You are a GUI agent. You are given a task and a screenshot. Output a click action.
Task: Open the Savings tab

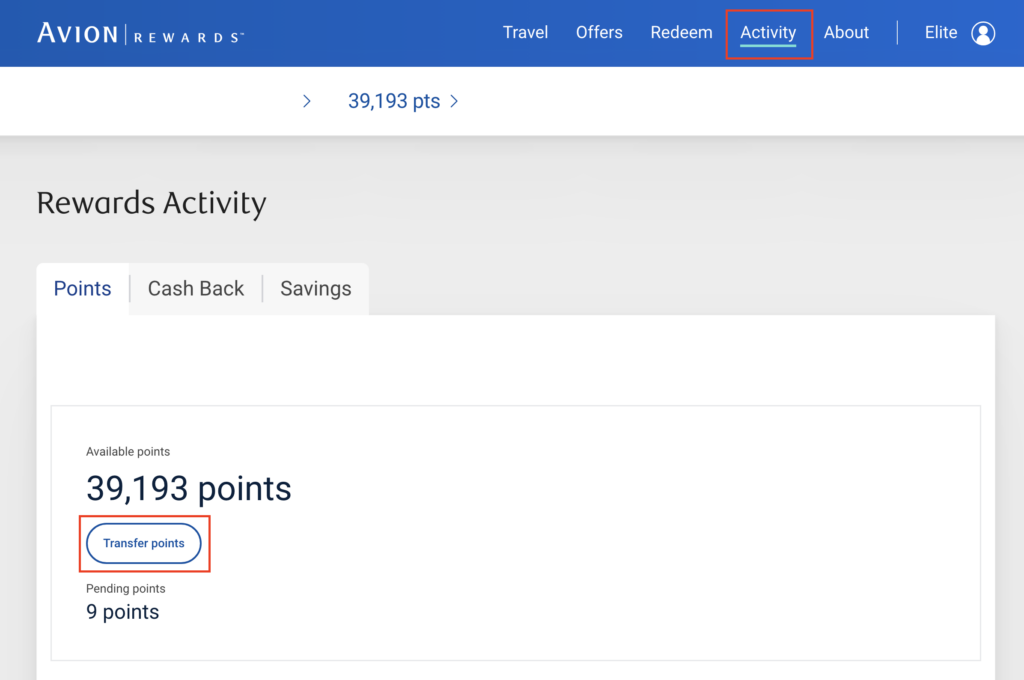(x=316, y=289)
